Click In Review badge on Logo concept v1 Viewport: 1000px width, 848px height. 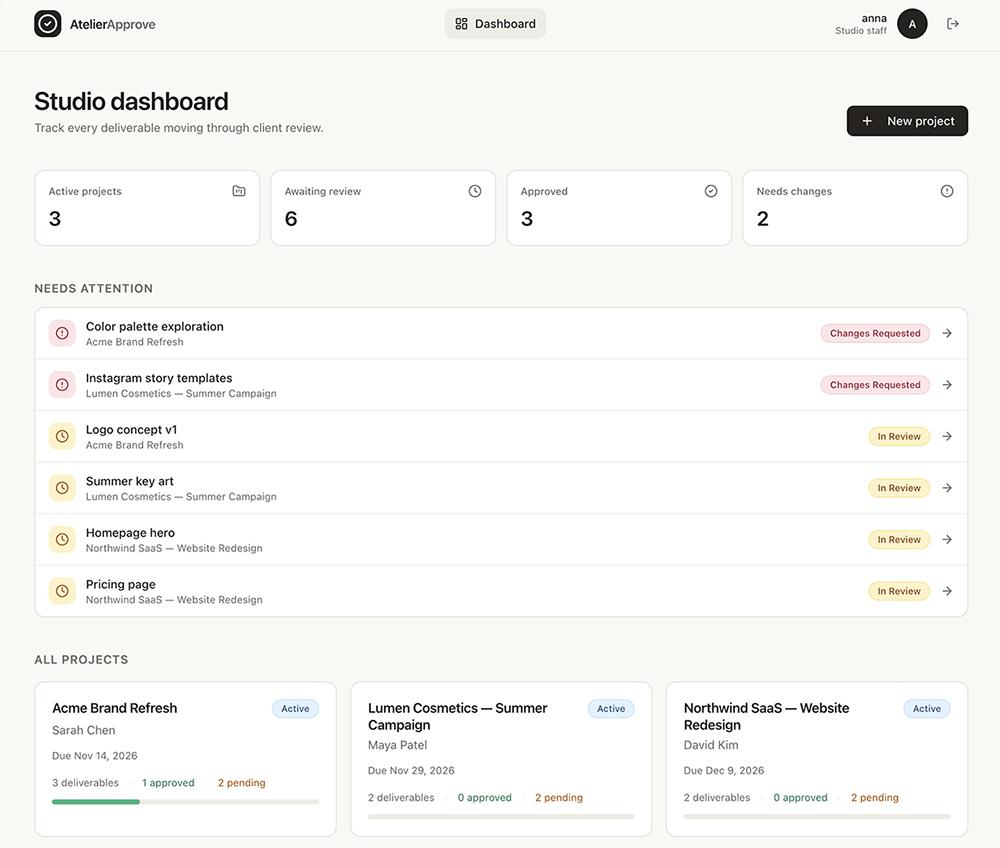[899, 436]
